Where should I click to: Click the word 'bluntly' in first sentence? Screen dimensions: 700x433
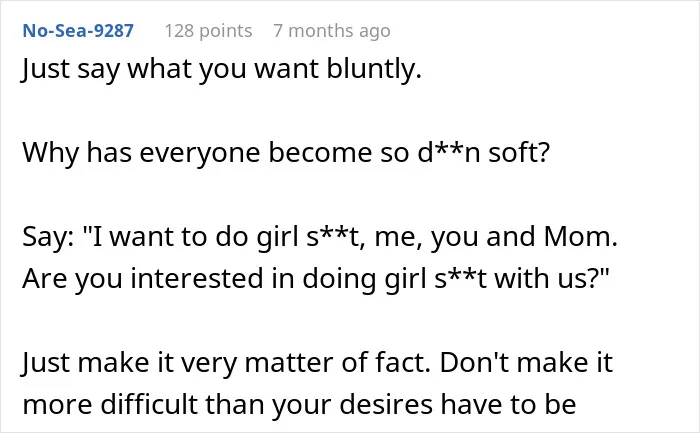point(374,70)
